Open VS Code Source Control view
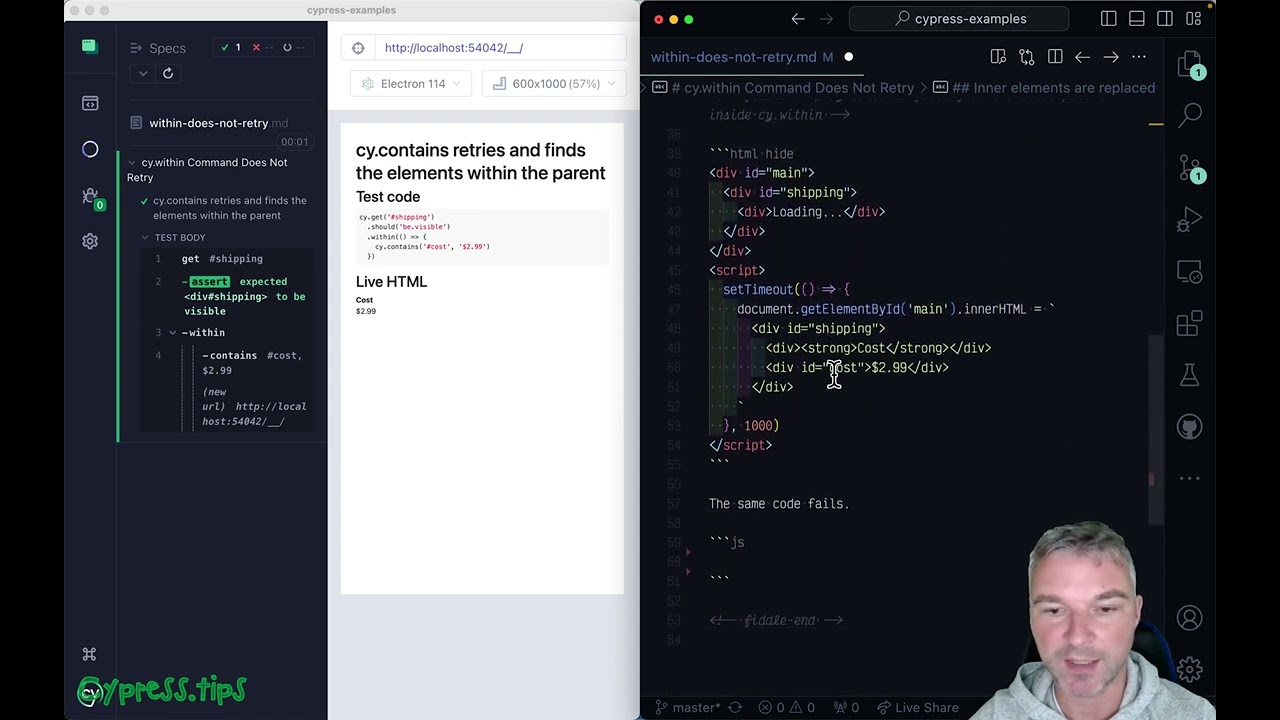The height and width of the screenshot is (720, 1280). [1189, 168]
